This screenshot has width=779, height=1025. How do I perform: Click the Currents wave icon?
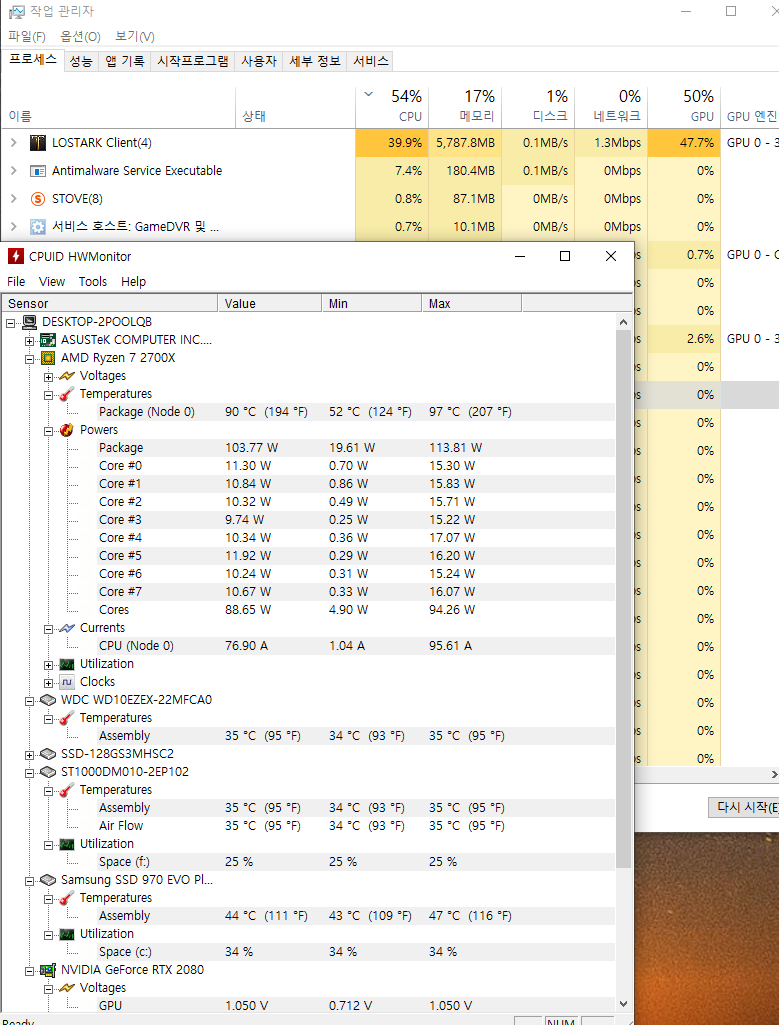67,628
